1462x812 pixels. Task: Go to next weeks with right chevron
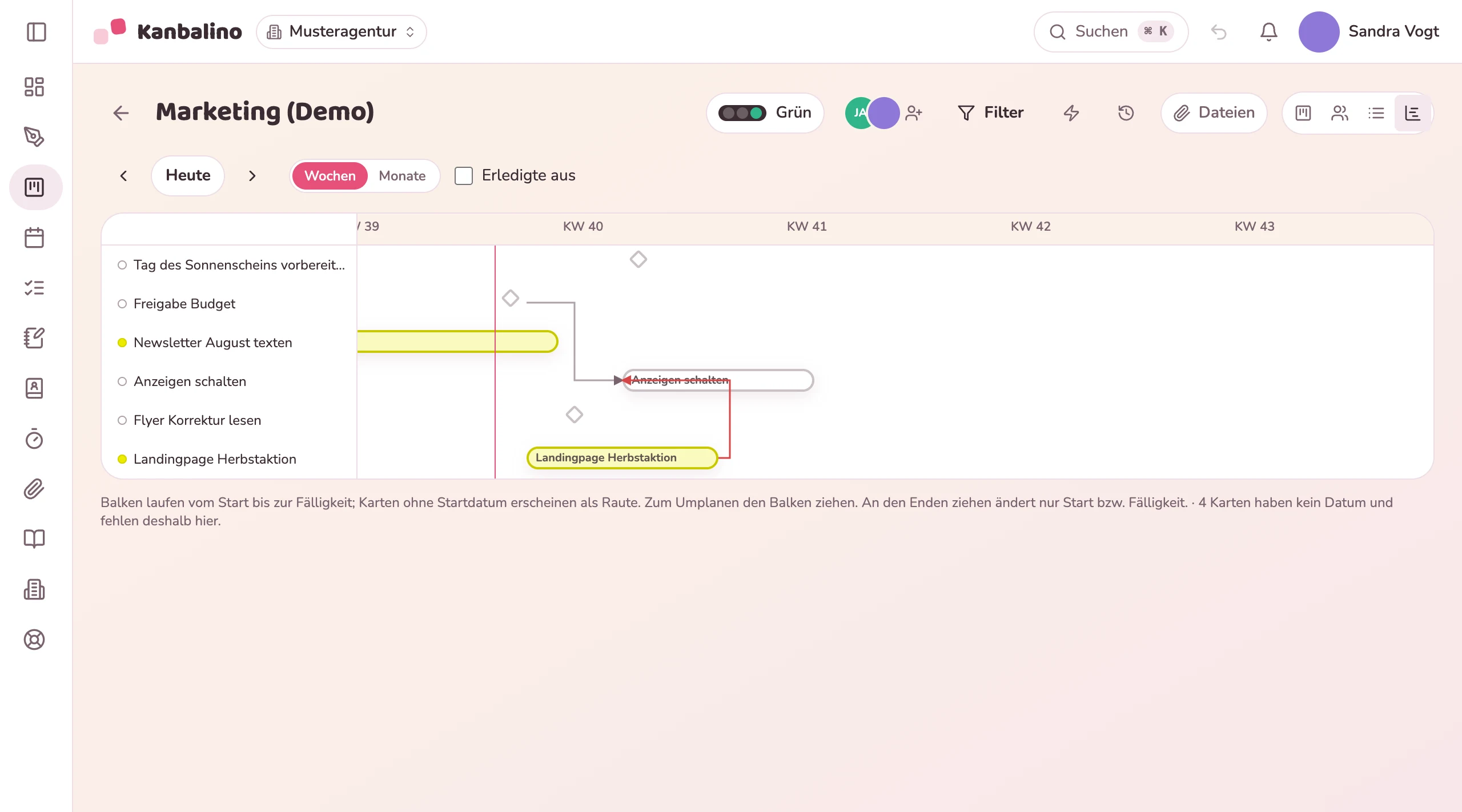pos(252,176)
